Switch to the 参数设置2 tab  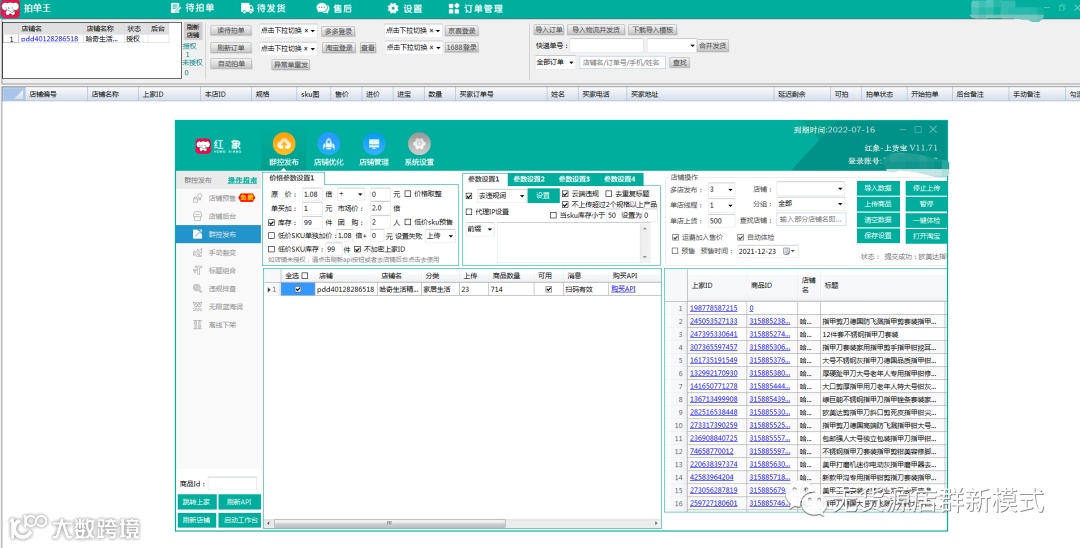coord(529,179)
